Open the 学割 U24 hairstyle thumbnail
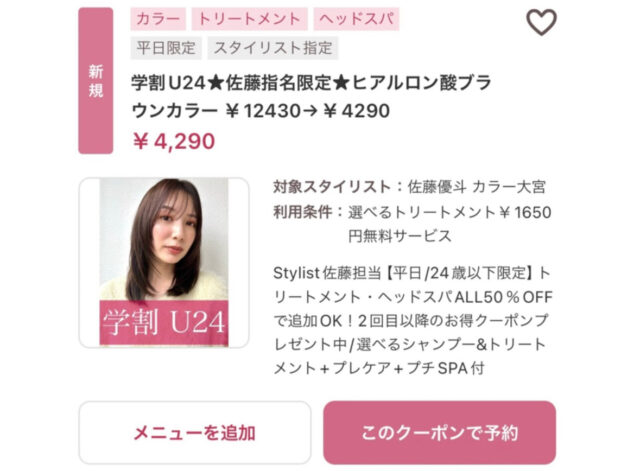Viewport: 640px width, 471px height. pos(164,262)
